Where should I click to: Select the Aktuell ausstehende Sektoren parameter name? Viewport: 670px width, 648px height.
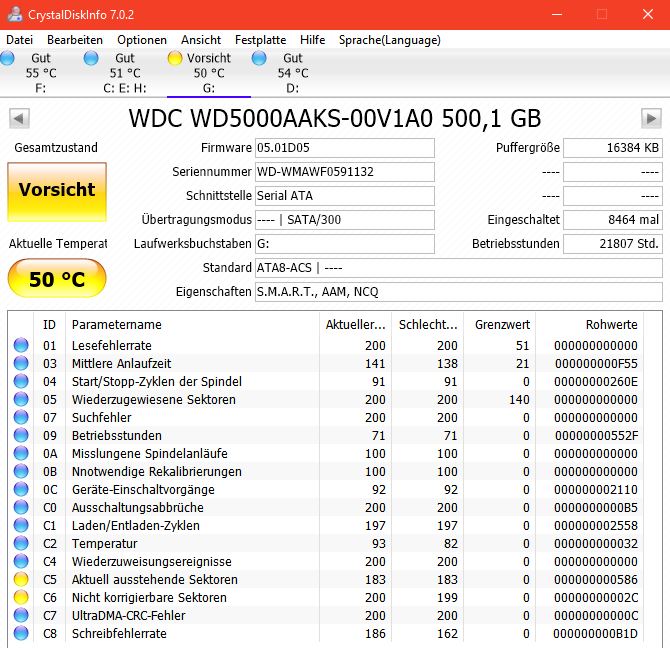tap(155, 579)
